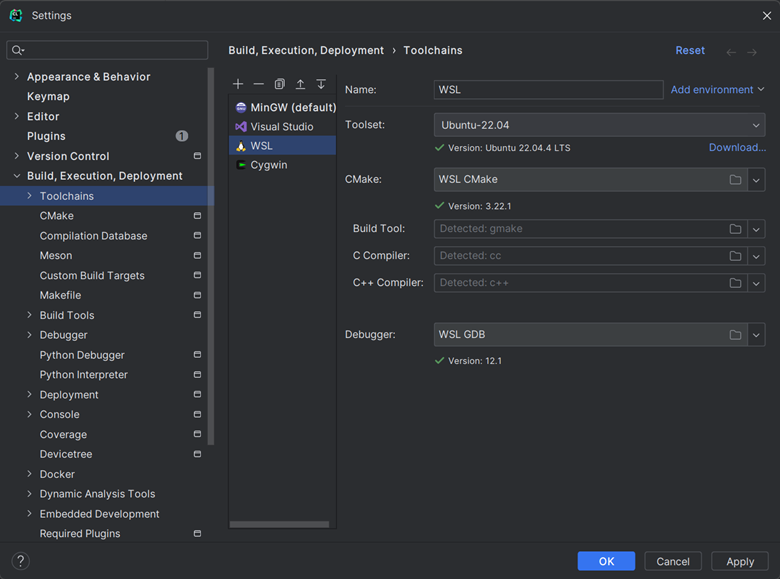Click toolchain list horizontal scrollbar

coord(280,524)
